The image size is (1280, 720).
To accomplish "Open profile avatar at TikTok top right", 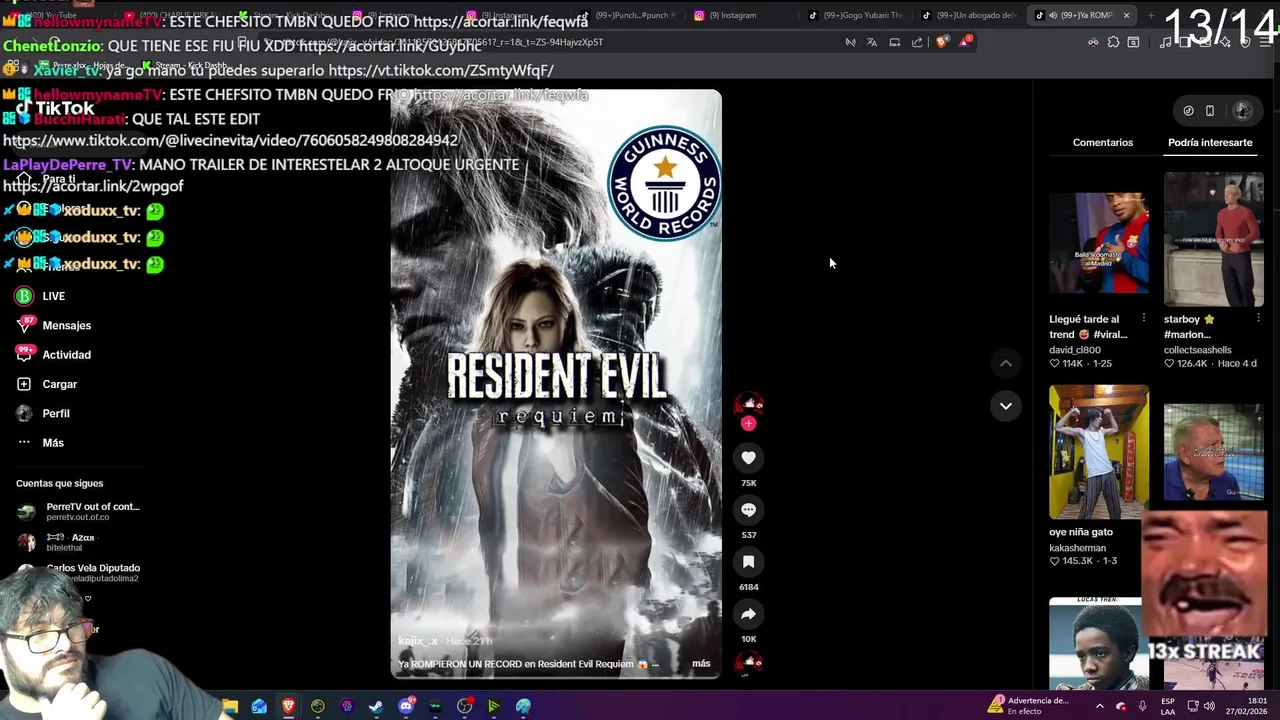I will tap(1243, 110).
